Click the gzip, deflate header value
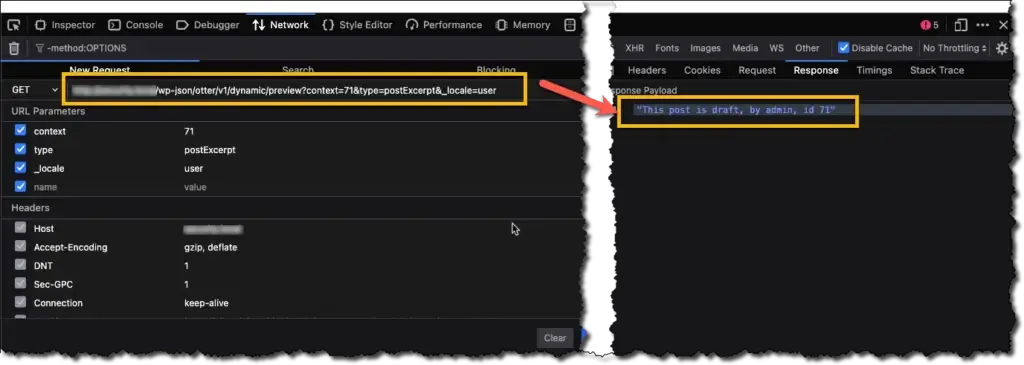Screen dimensions: 1024x365 click(x=210, y=247)
